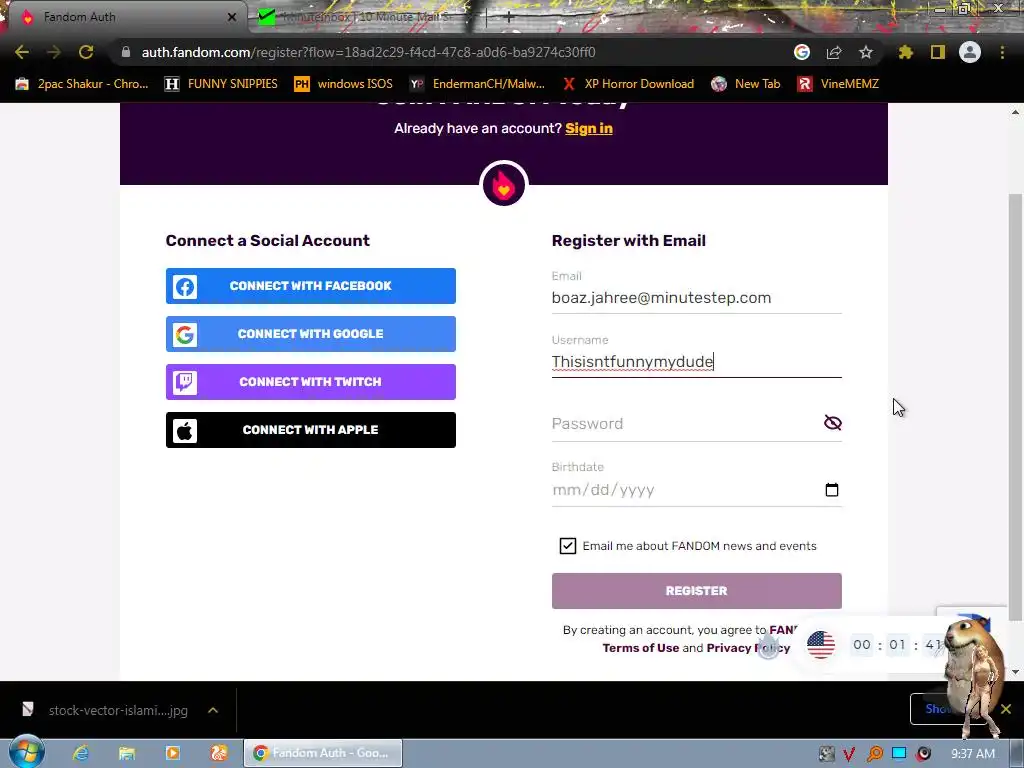Launch Internet Explorer from the taskbar
The height and width of the screenshot is (768, 1024).
[x=81, y=753]
